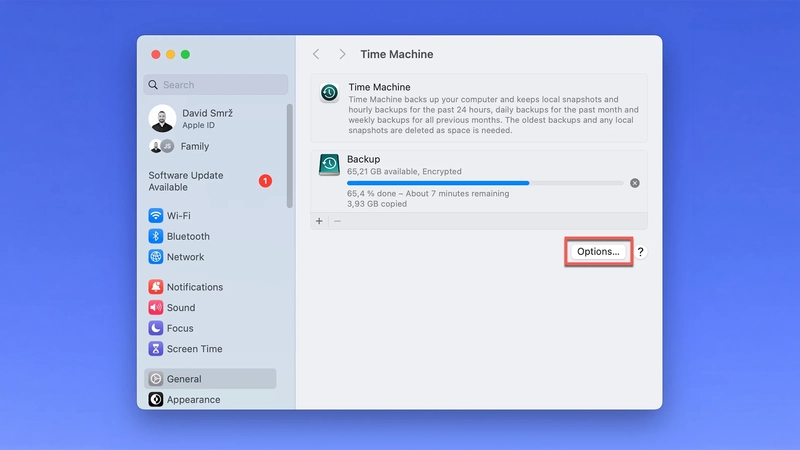This screenshot has height=450, width=800.
Task: Select the Network globe icon
Action: pyautogui.click(x=156, y=257)
